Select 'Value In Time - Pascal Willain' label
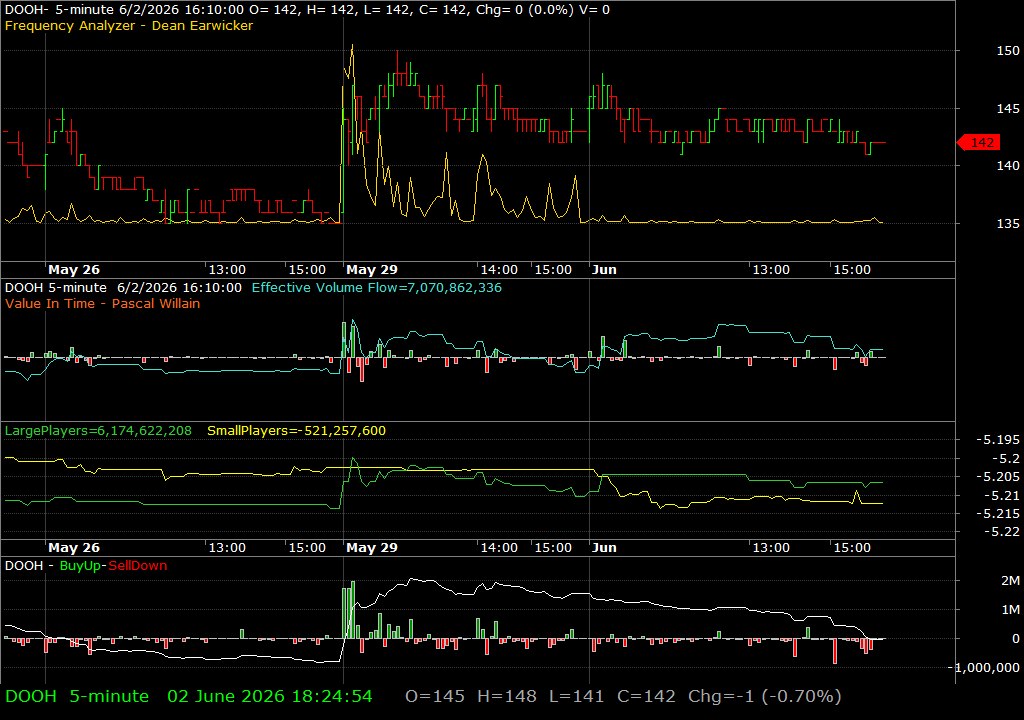This screenshot has height=720, width=1024. pyautogui.click(x=103, y=303)
